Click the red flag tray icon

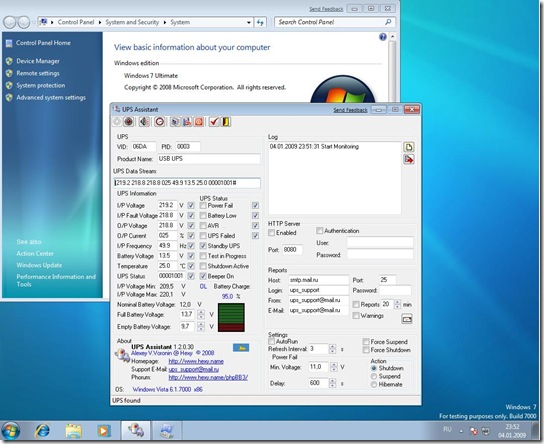474,431
